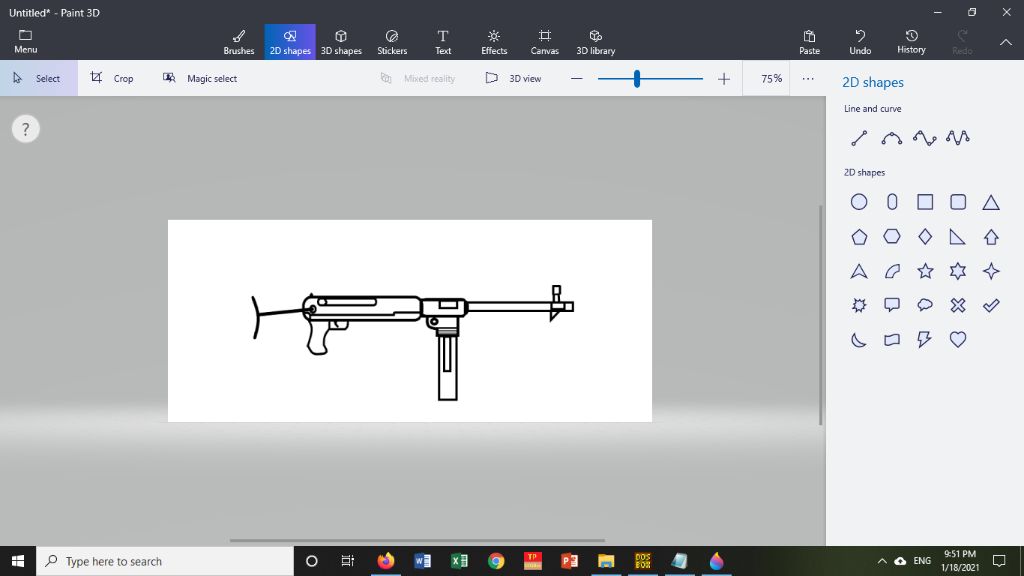Select the Rounded Square shape
The height and width of the screenshot is (576, 1024).
click(958, 202)
